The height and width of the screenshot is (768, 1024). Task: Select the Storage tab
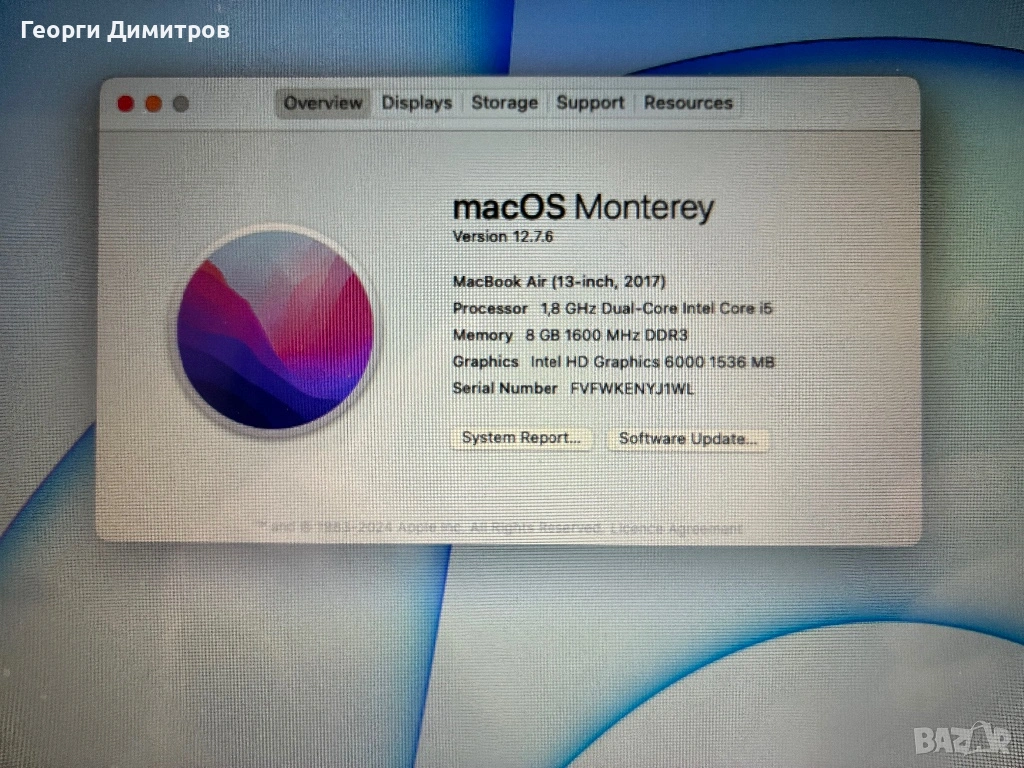[x=504, y=103]
